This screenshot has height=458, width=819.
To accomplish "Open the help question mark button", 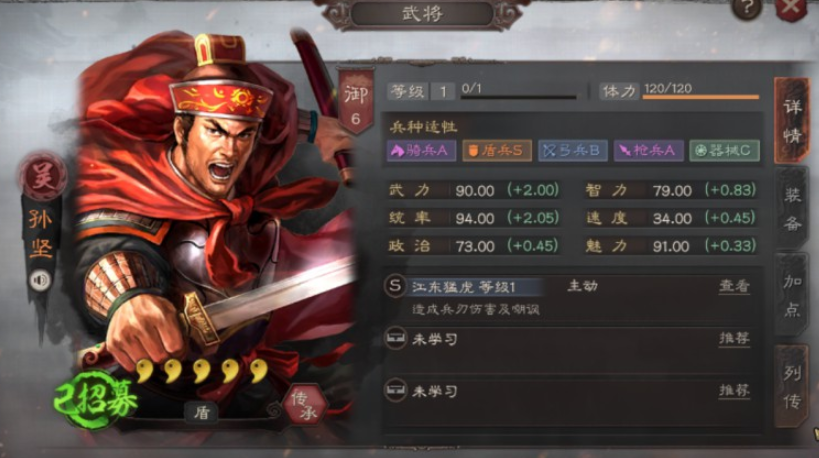I will pyautogui.click(x=745, y=9).
